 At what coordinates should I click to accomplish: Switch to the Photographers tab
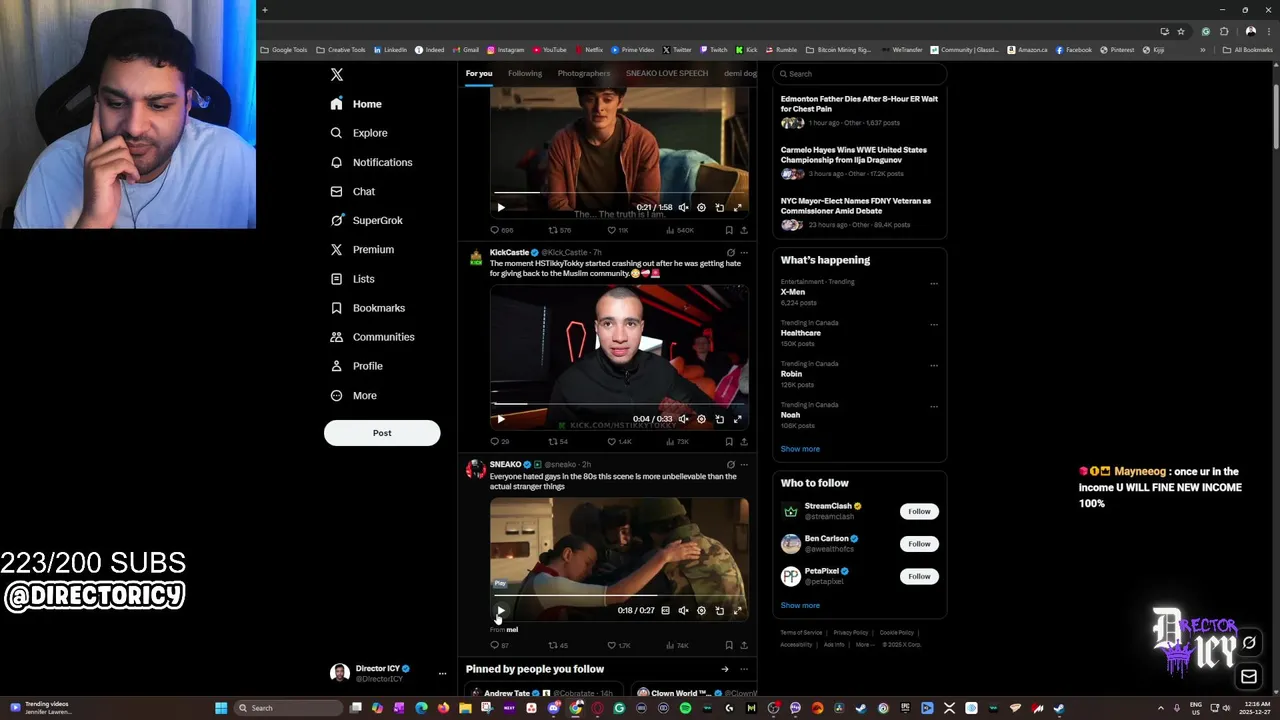coord(584,73)
